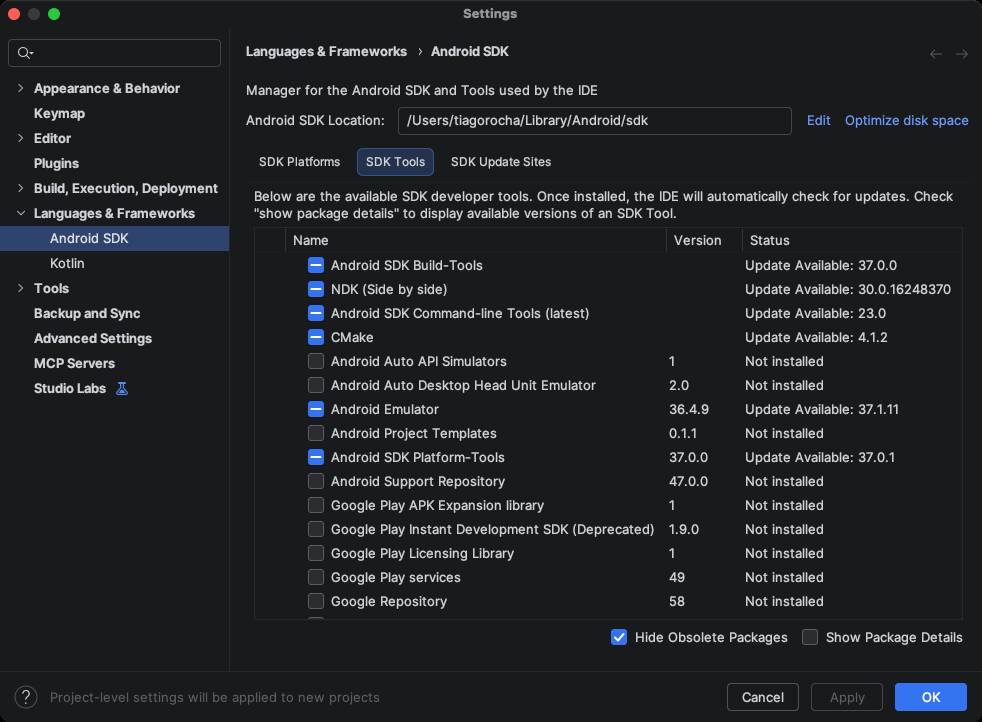This screenshot has height=722, width=982.
Task: Go back with the left arrow icon
Action: tap(936, 54)
